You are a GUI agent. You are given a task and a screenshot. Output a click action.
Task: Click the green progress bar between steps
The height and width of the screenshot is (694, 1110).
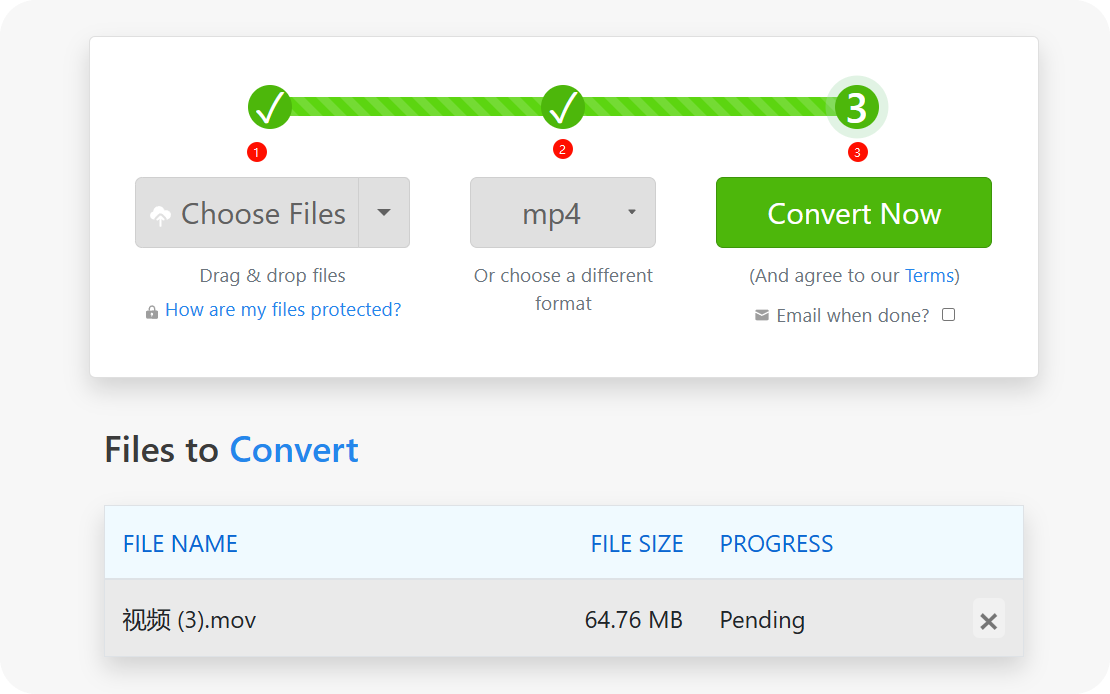click(563, 107)
